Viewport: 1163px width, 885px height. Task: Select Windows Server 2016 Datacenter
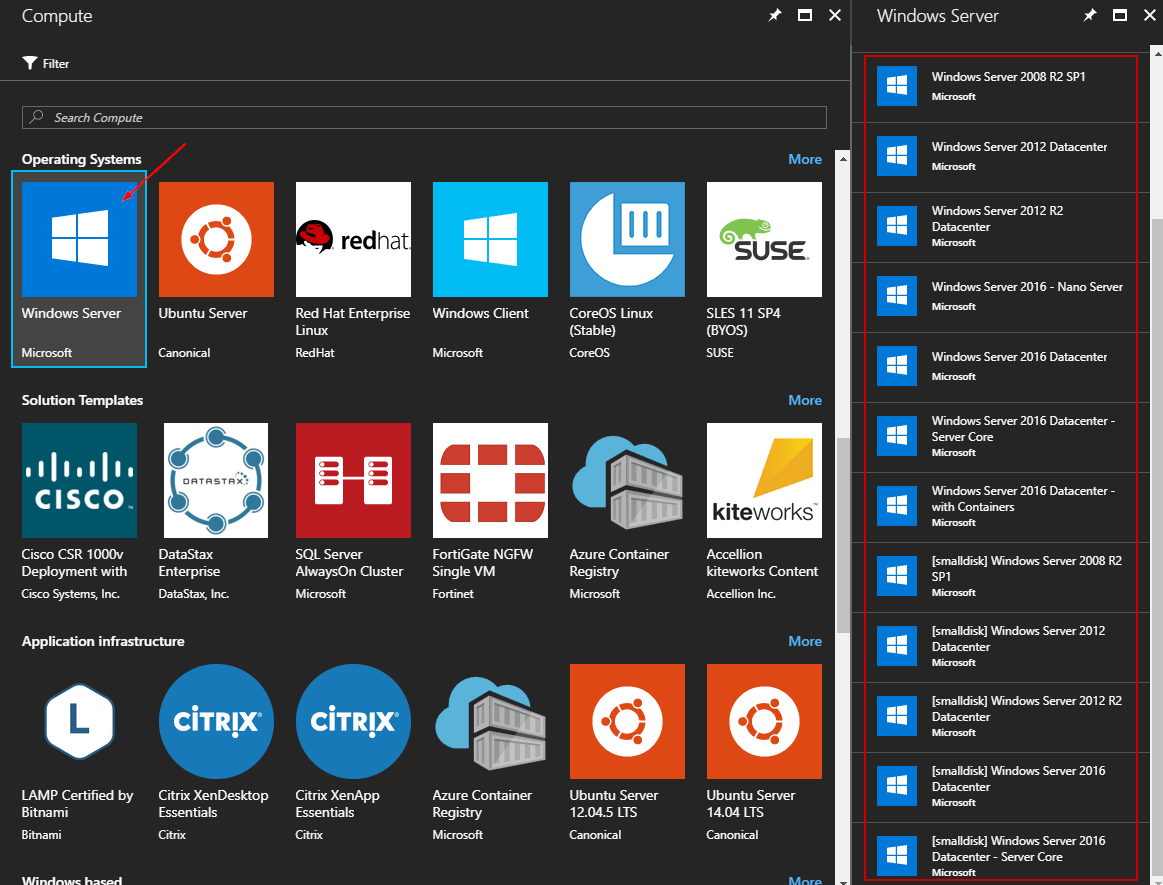1001,367
